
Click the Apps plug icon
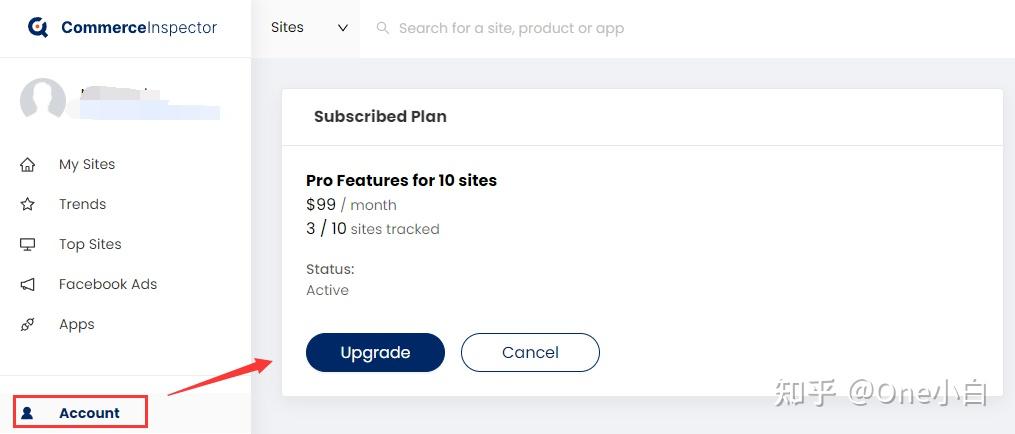pyautogui.click(x=27, y=325)
